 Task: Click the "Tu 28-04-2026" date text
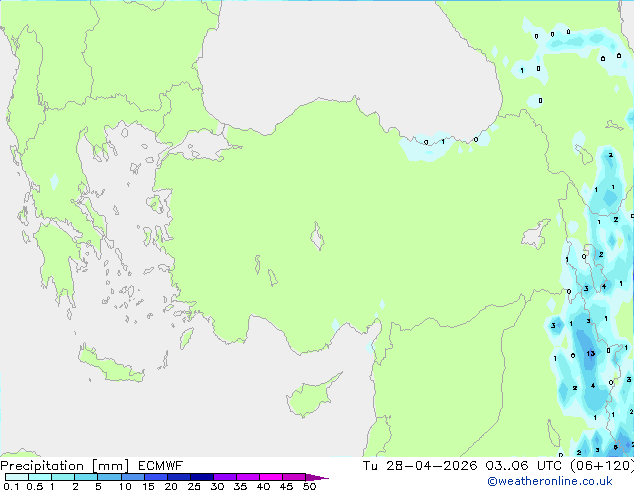tap(420, 466)
